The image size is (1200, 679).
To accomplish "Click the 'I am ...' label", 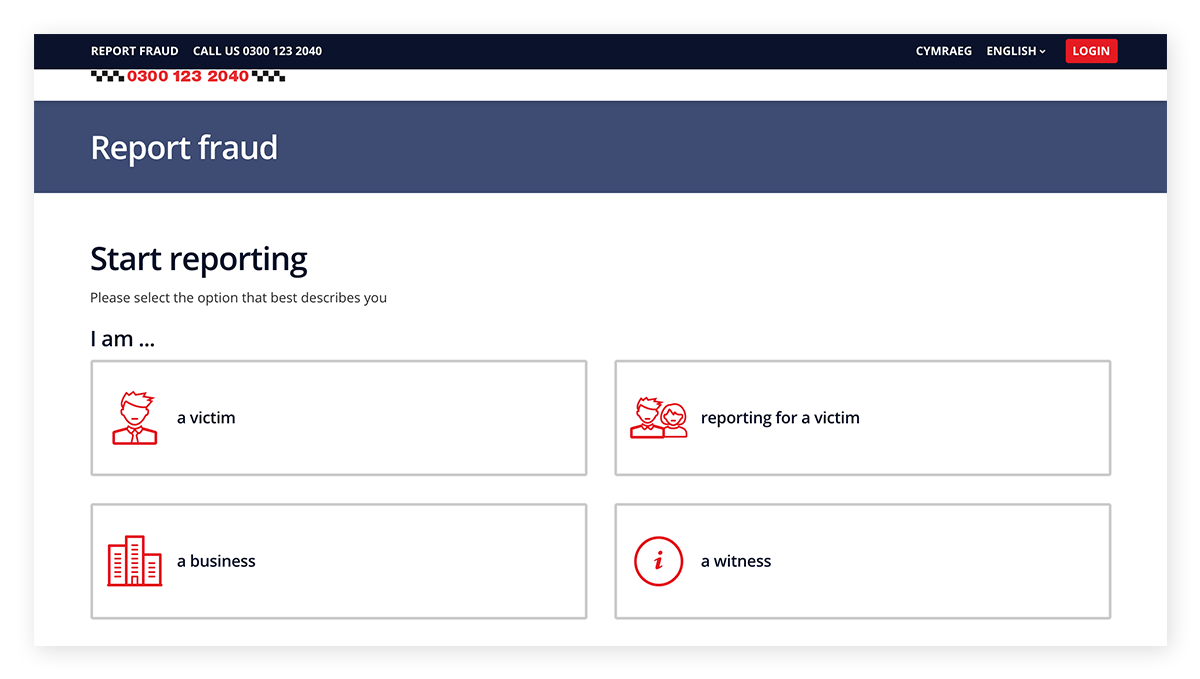I will coord(122,339).
